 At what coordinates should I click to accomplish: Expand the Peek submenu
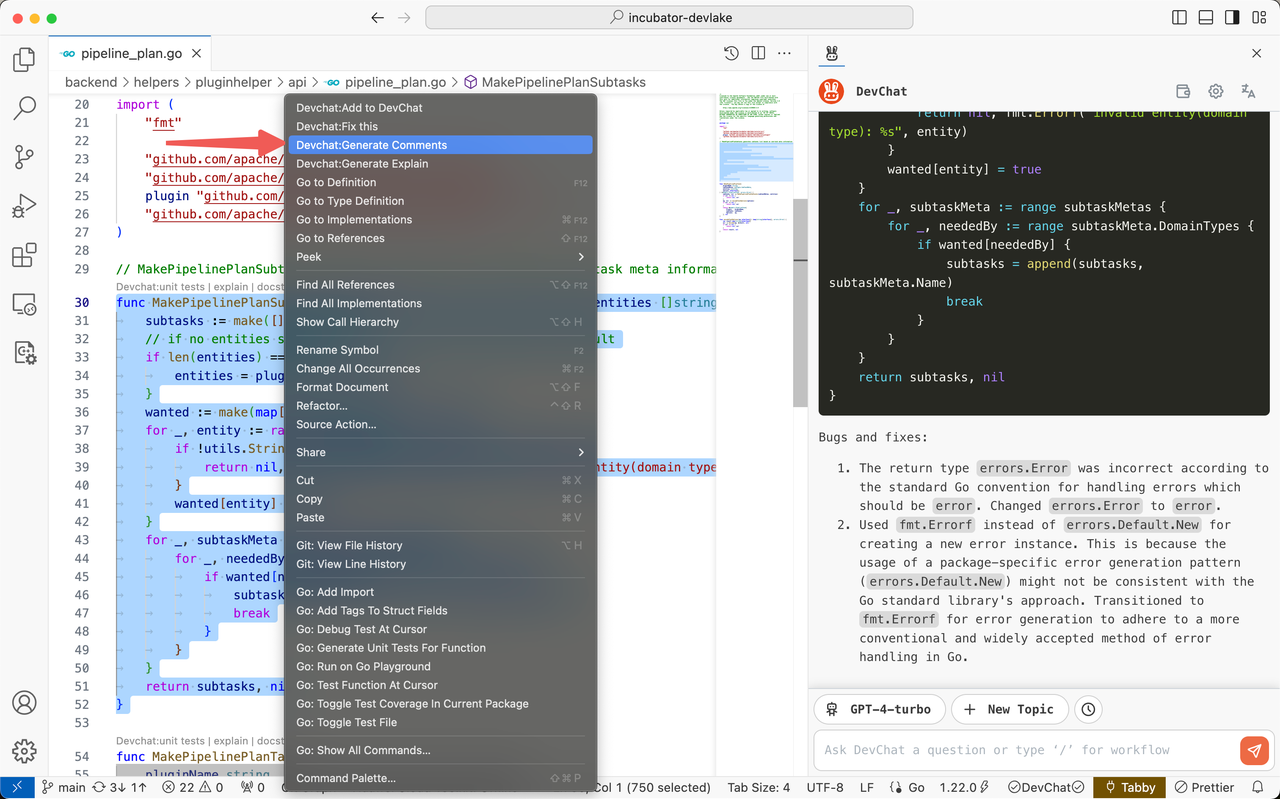441,257
